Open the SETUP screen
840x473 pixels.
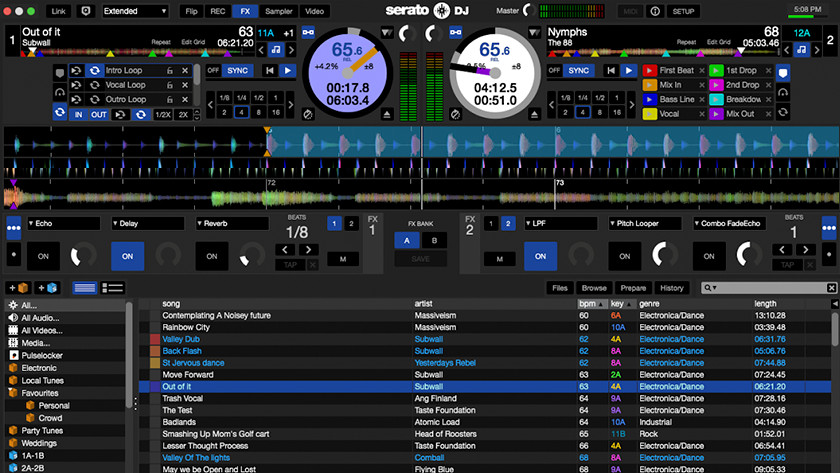tap(683, 11)
